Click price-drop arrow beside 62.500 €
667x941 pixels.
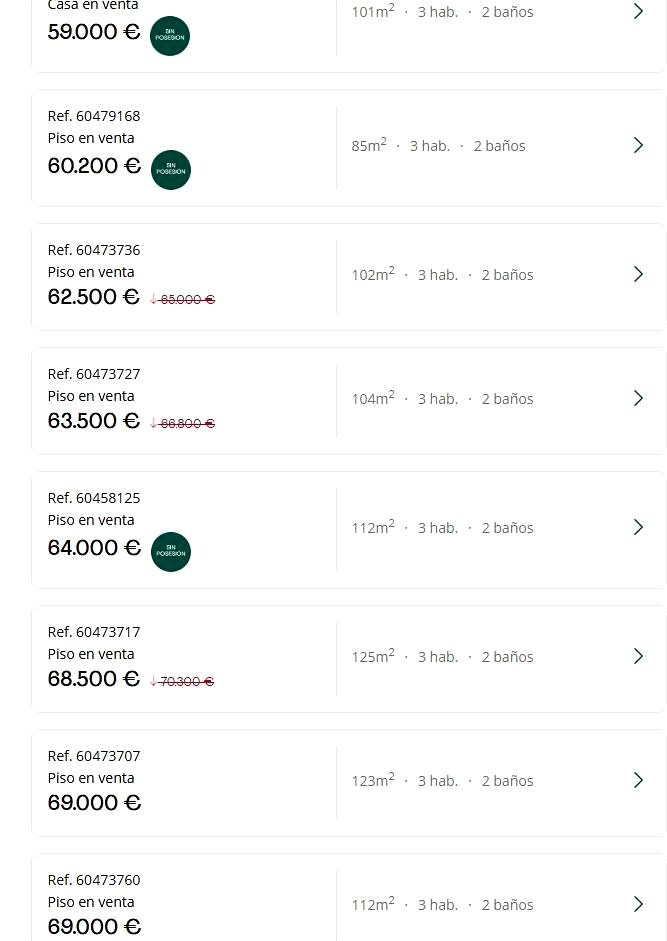(x=153, y=299)
